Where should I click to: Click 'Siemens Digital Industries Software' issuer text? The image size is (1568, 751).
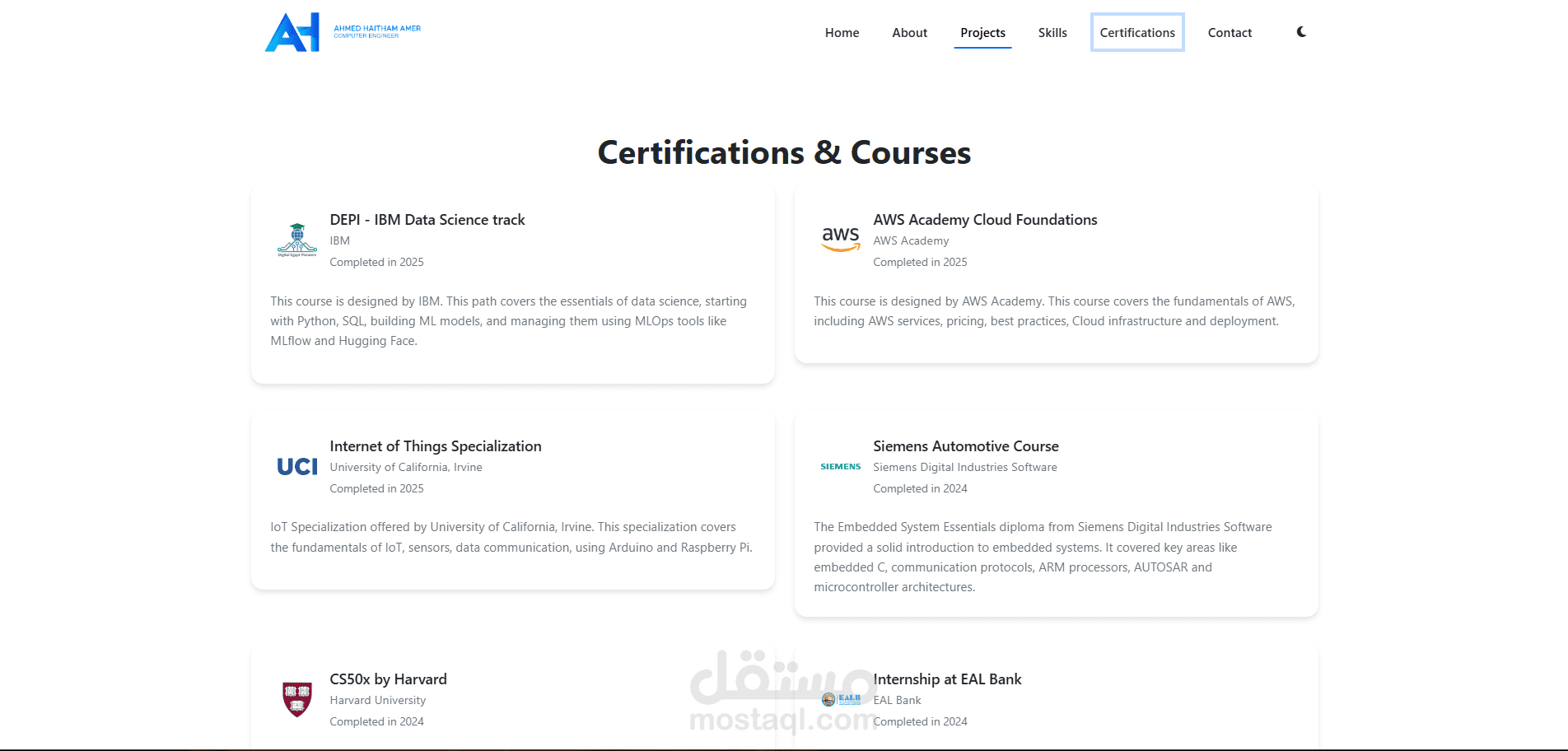coord(965,467)
